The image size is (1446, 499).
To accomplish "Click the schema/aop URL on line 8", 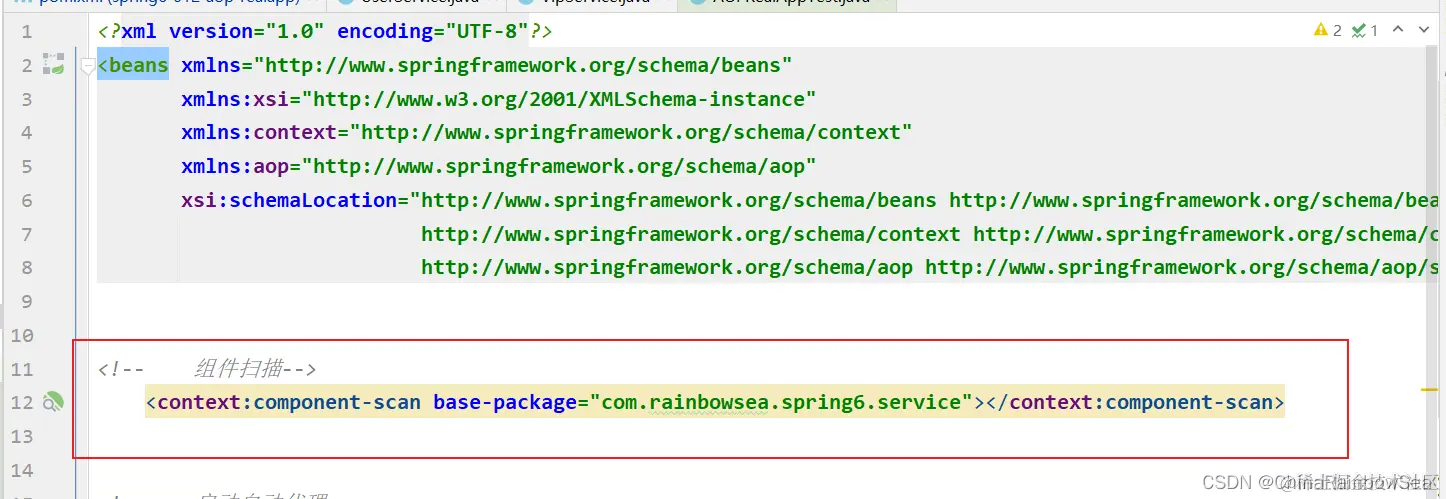I will [x=667, y=267].
